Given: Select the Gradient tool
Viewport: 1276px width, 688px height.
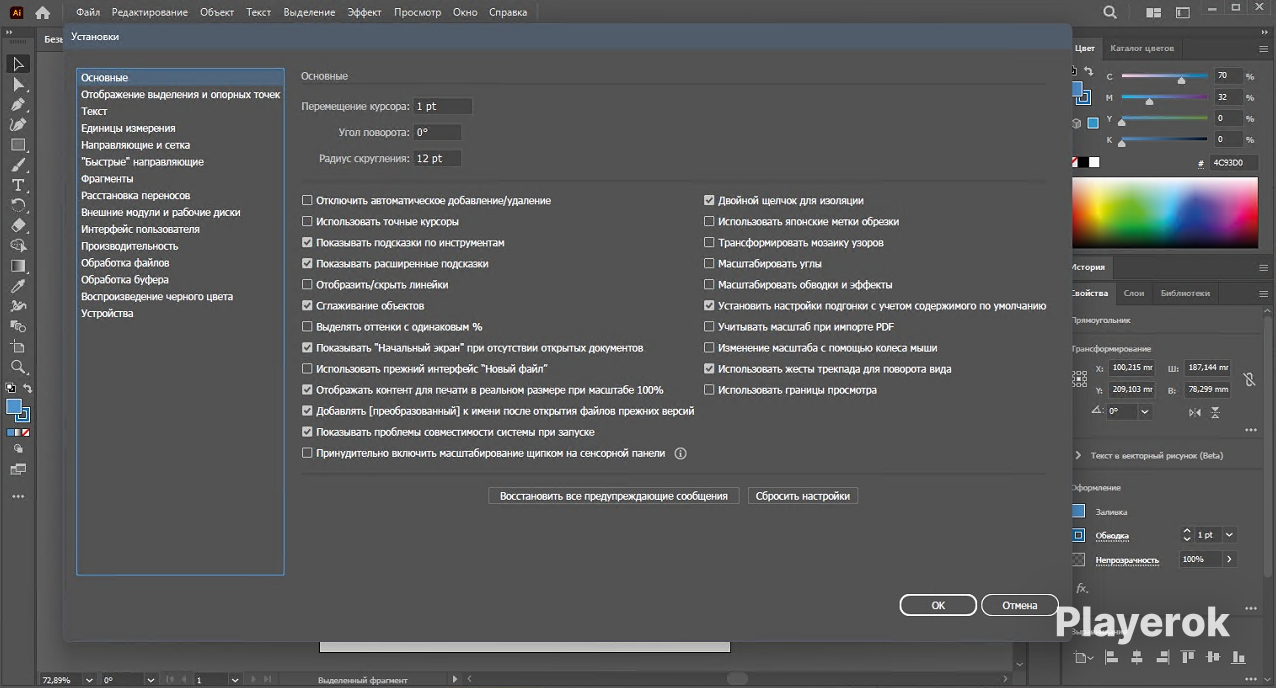Looking at the screenshot, I should (18, 266).
